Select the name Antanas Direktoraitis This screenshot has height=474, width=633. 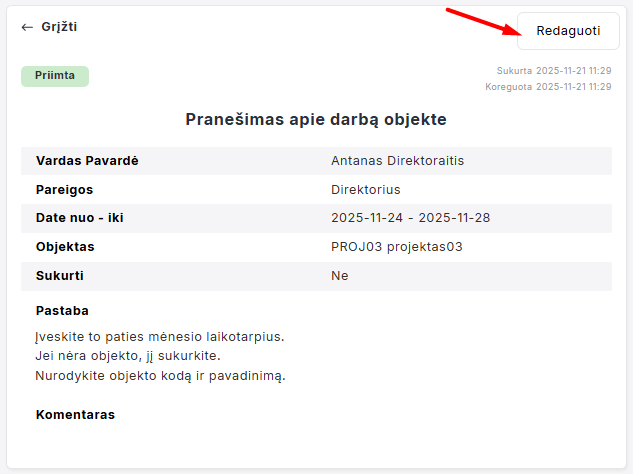point(397,161)
